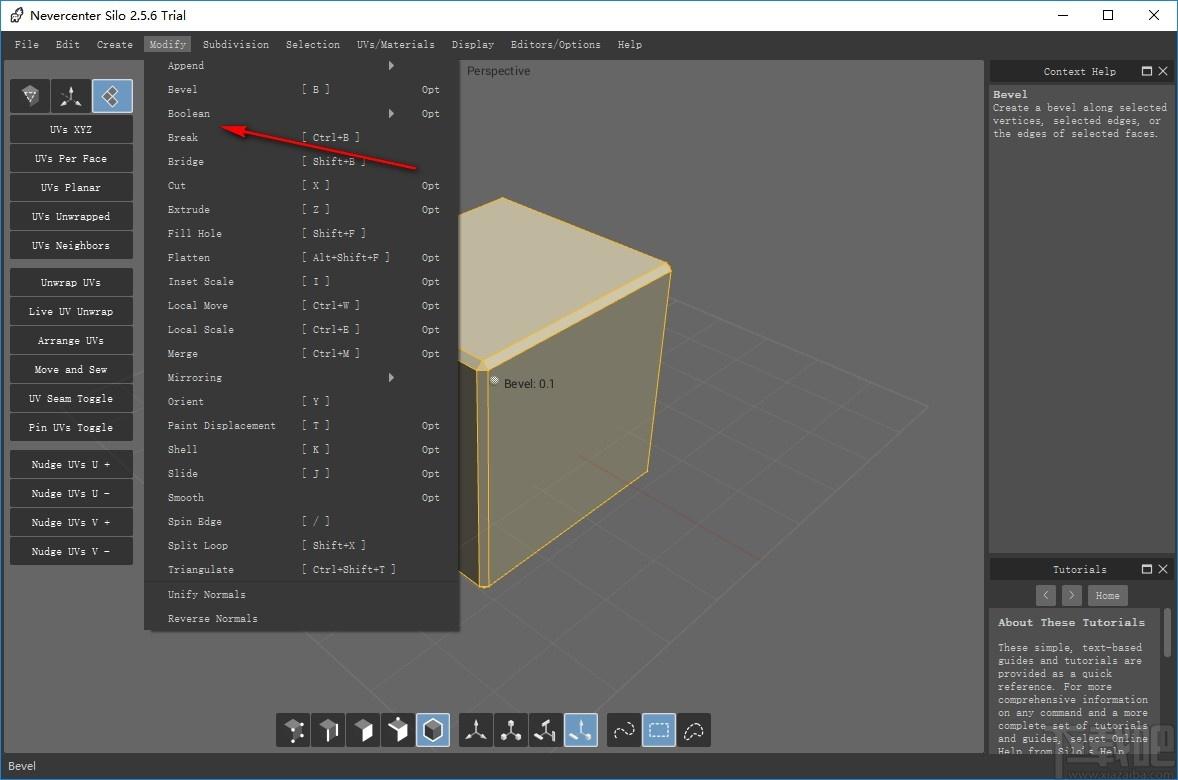Click the Live UV Unwrap button
Viewport: 1178px width, 780px height.
point(71,311)
